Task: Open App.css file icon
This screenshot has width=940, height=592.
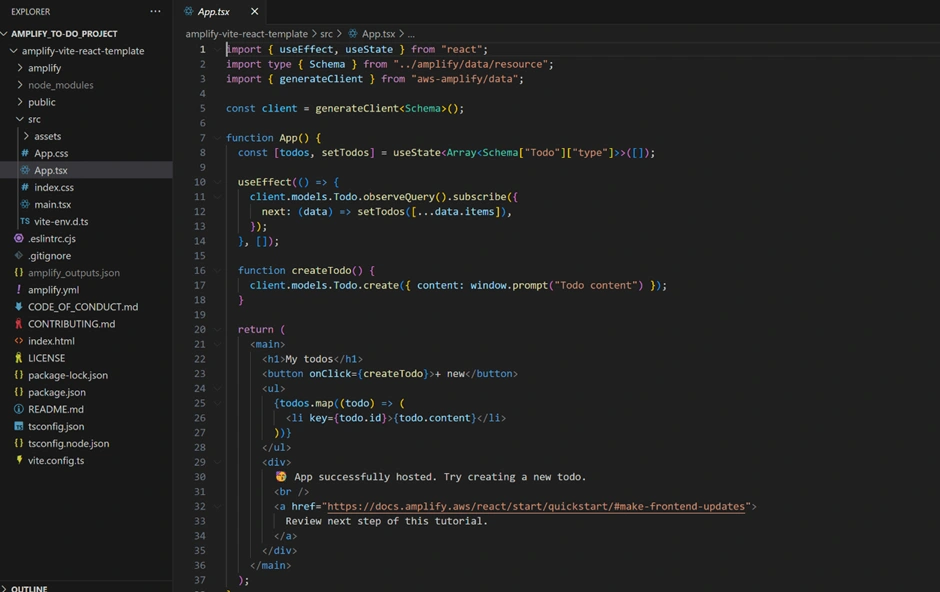Action: point(25,153)
